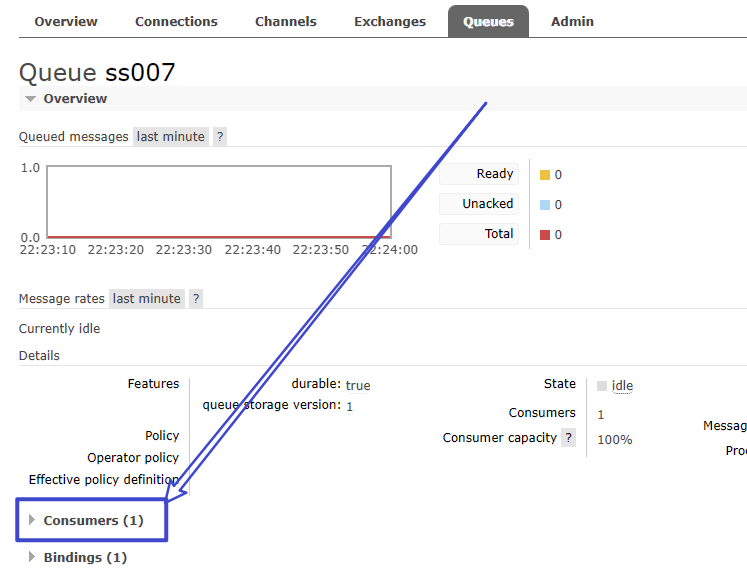The height and width of the screenshot is (586, 747).
Task: Change Message rates last minute range
Action: click(x=147, y=298)
